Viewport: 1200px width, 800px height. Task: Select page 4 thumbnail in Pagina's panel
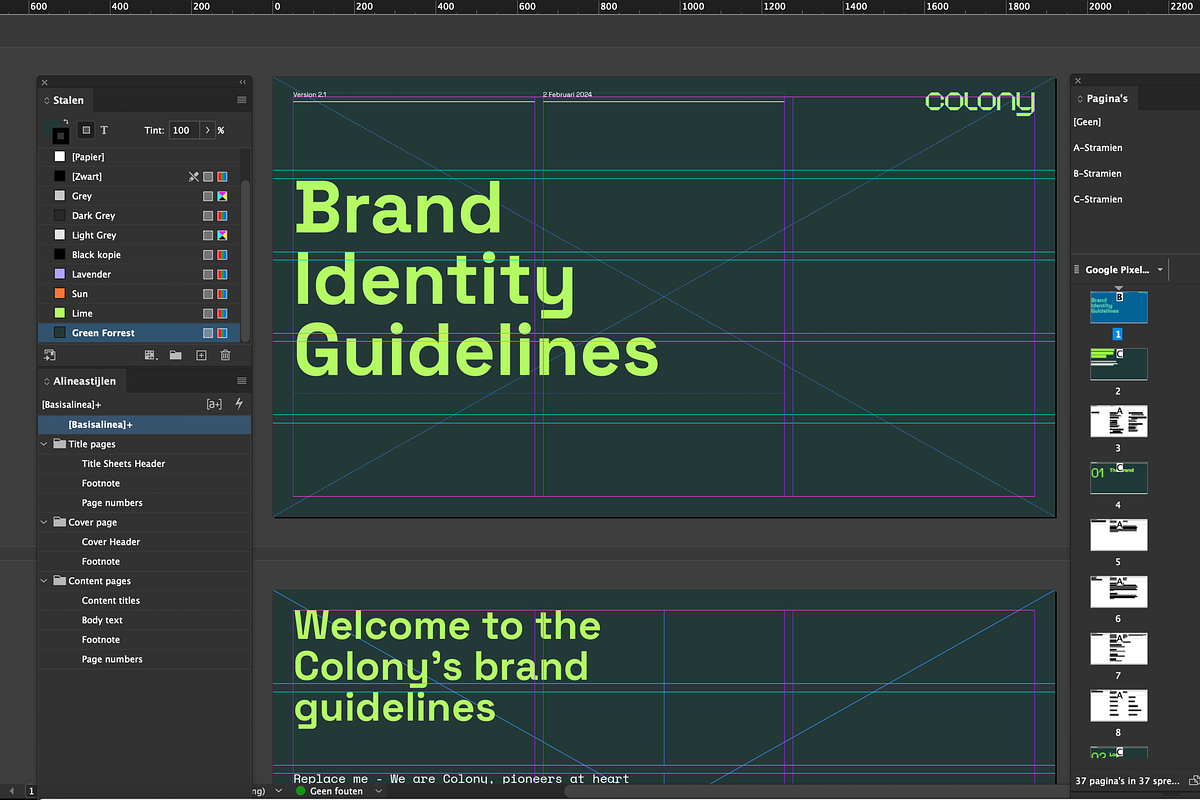(x=1118, y=478)
